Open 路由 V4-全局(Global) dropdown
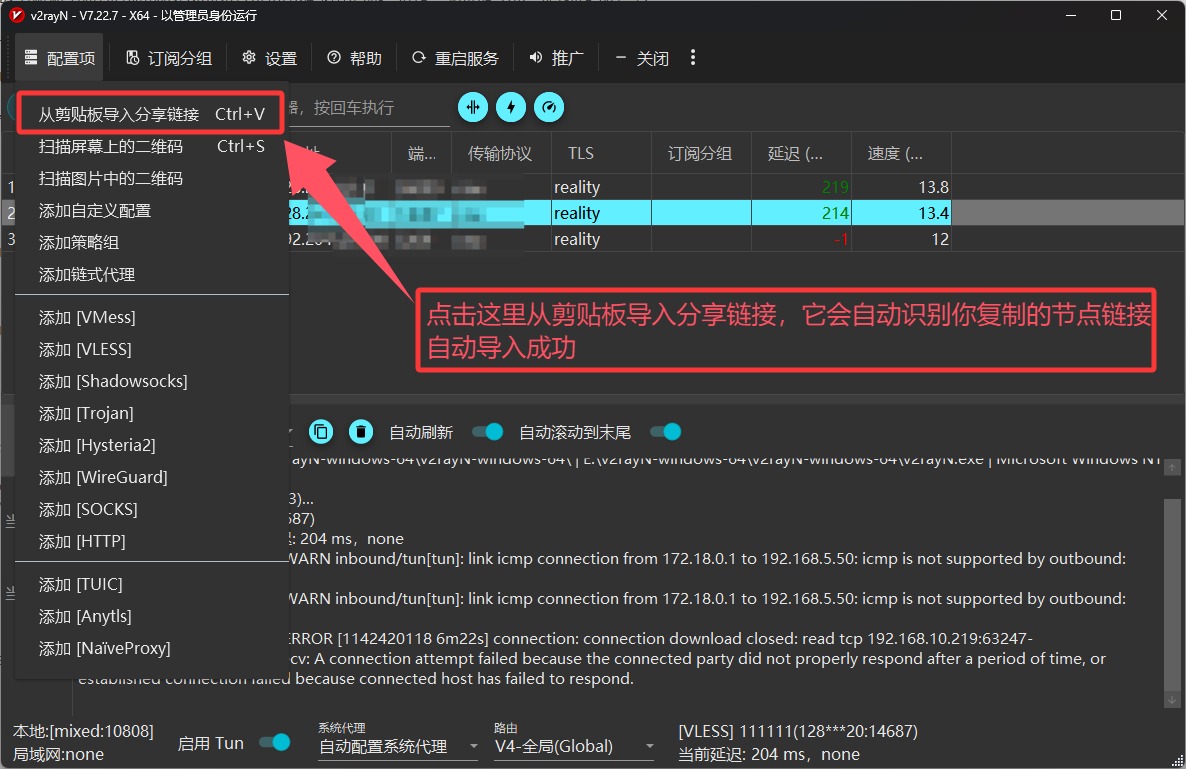The height and width of the screenshot is (769, 1186). click(x=574, y=747)
